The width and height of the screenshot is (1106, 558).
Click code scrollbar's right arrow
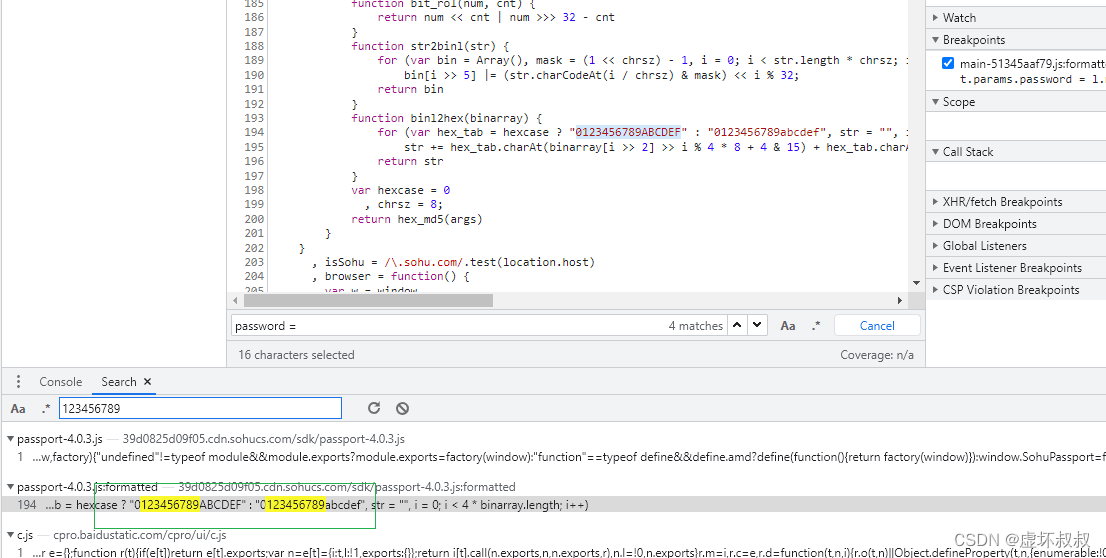coord(899,301)
